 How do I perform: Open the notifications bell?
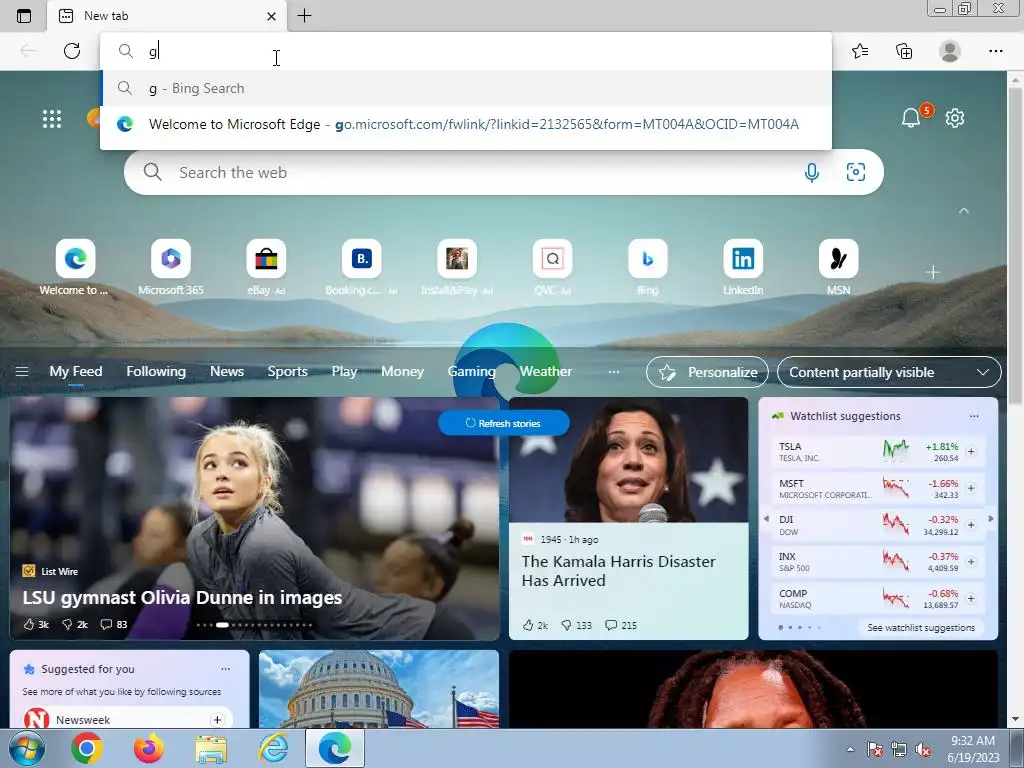coord(911,118)
